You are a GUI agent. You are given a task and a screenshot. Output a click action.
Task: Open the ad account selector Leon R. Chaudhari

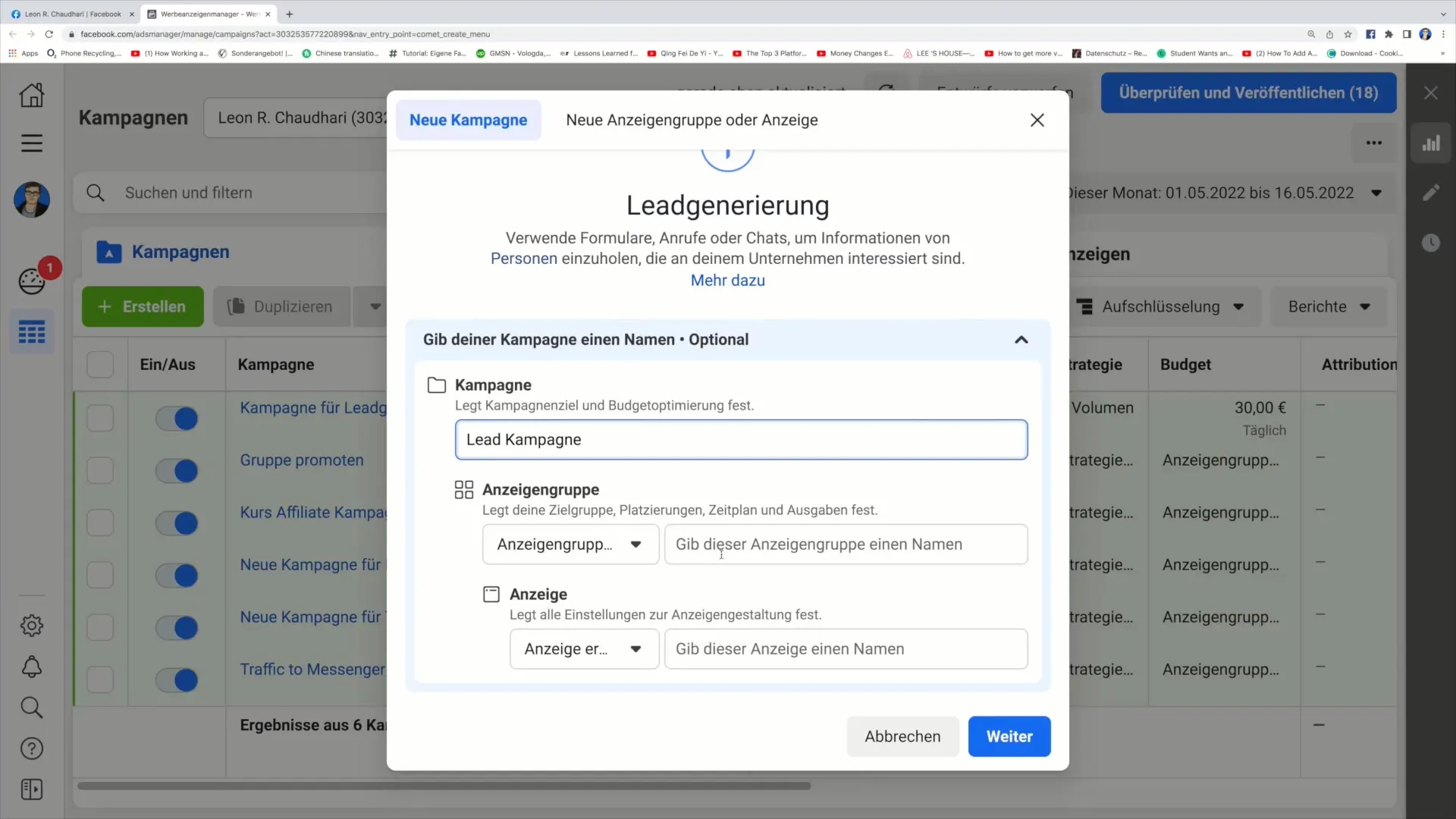point(296,118)
